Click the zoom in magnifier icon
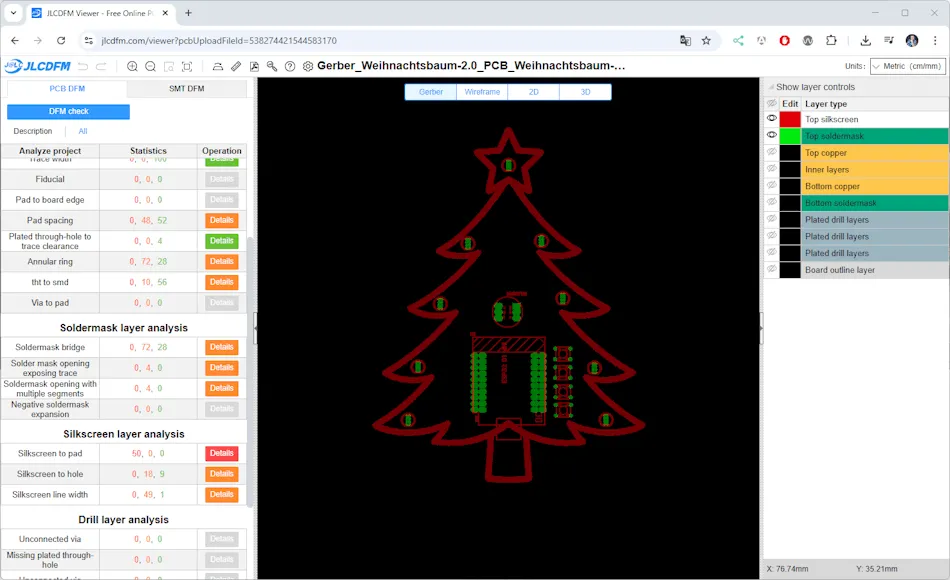Image resolution: width=950 pixels, height=580 pixels. click(132, 67)
